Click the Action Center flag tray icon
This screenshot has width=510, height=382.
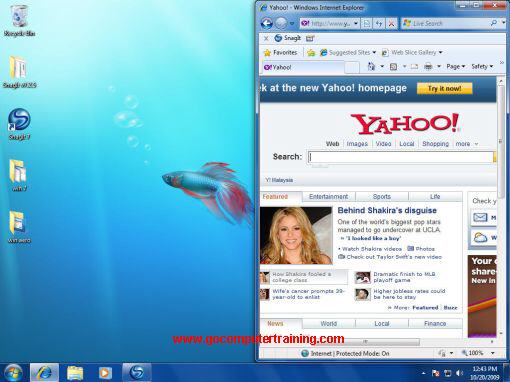(435, 373)
